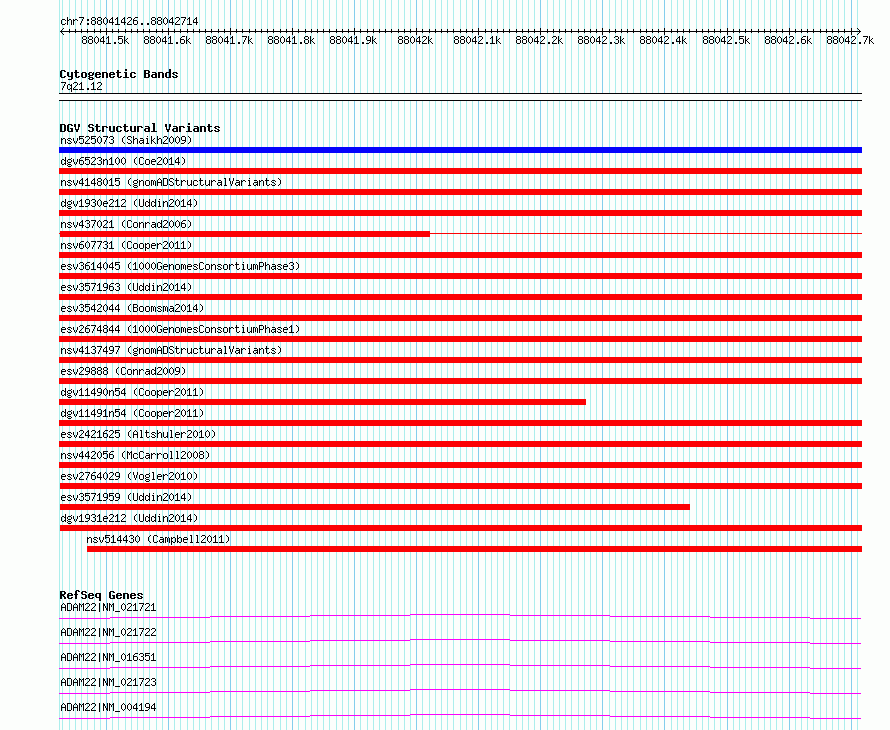Open variant esv3571959 (Uddin2014)

point(126,497)
